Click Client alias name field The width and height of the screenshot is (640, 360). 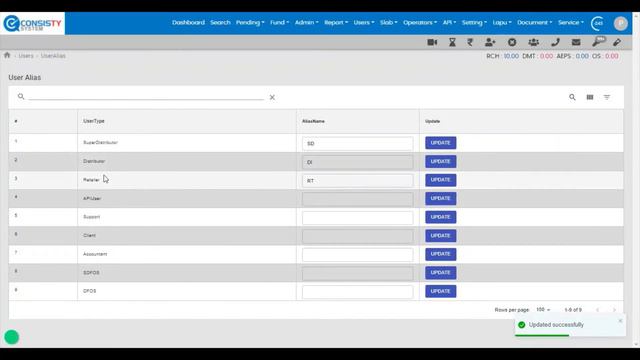tap(358, 236)
